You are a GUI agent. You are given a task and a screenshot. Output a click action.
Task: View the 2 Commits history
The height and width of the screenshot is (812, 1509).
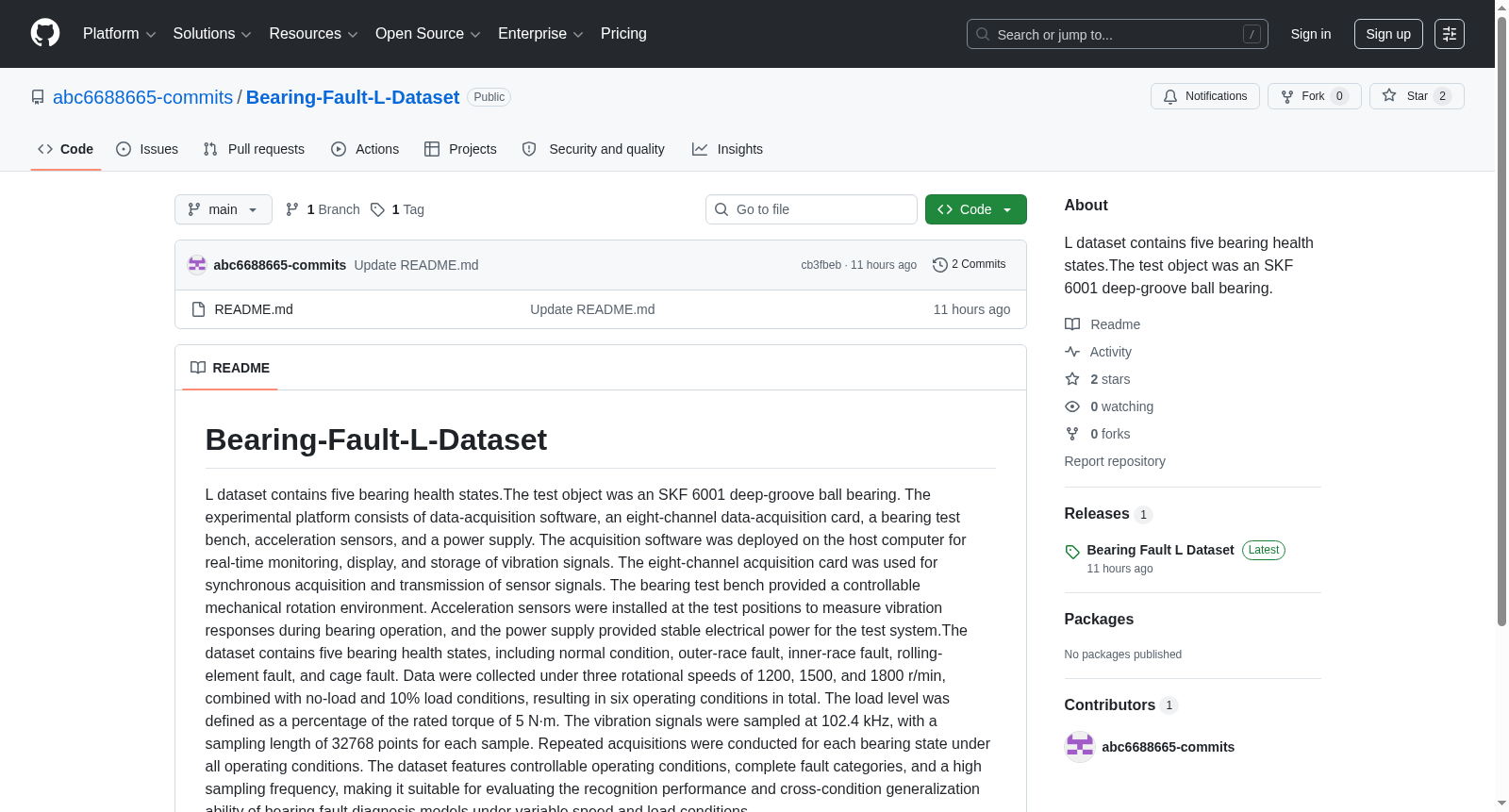969,265
